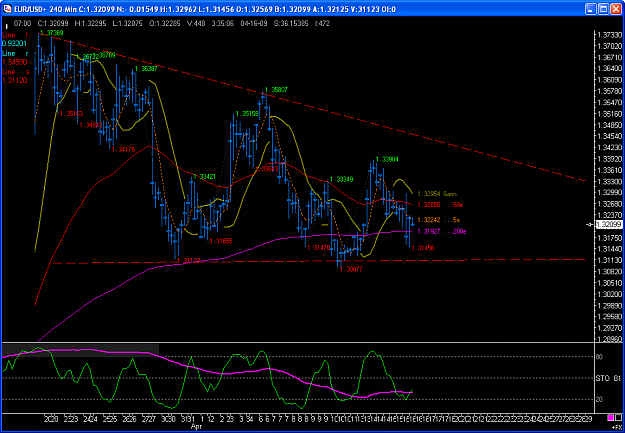
Task: Click the 1.33349 green price label
Action: 342,179
